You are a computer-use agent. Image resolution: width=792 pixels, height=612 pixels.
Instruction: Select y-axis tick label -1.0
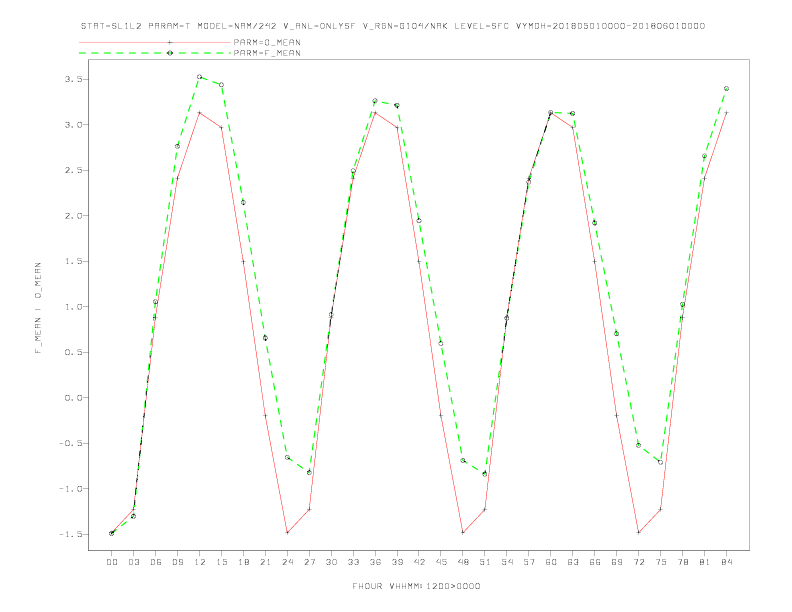coord(71,489)
